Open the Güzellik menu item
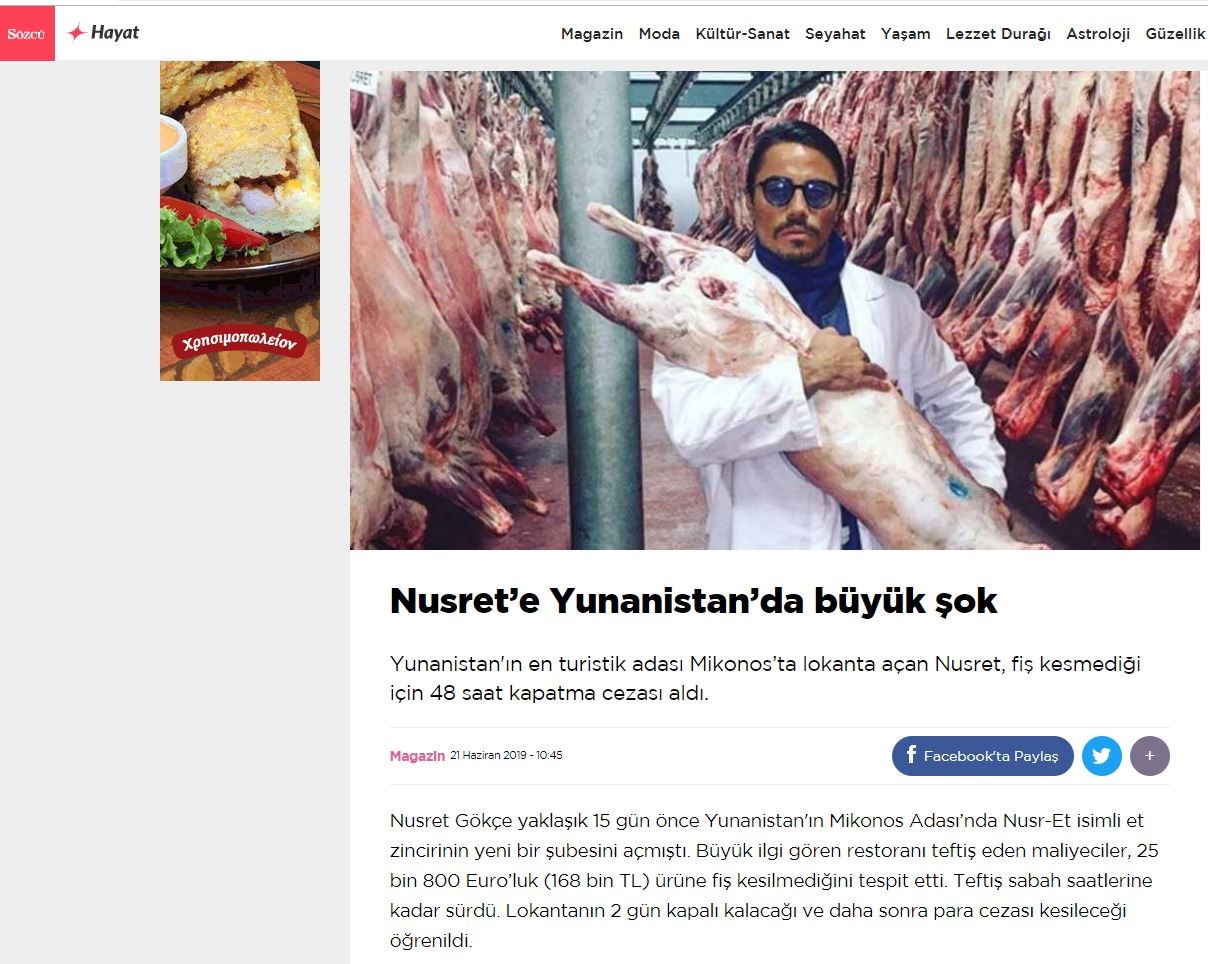The height and width of the screenshot is (964, 1208). pyautogui.click(x=1176, y=34)
